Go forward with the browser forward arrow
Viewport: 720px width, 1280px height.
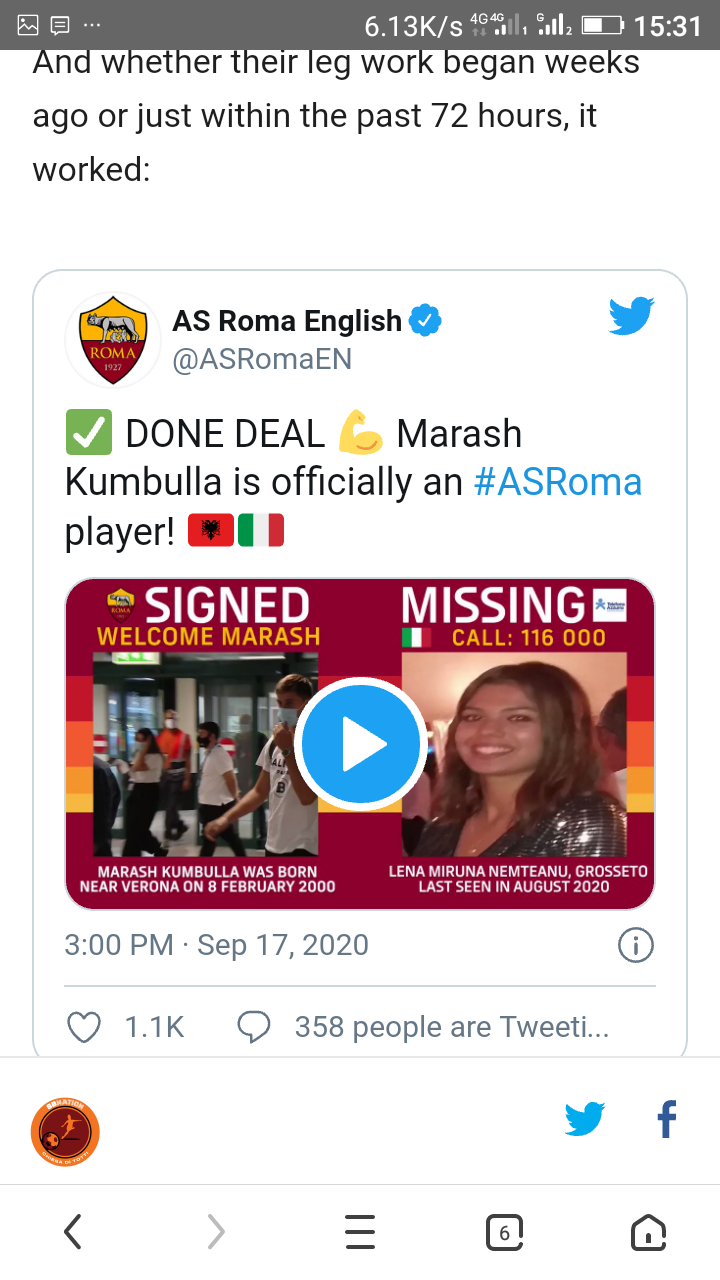click(216, 1232)
